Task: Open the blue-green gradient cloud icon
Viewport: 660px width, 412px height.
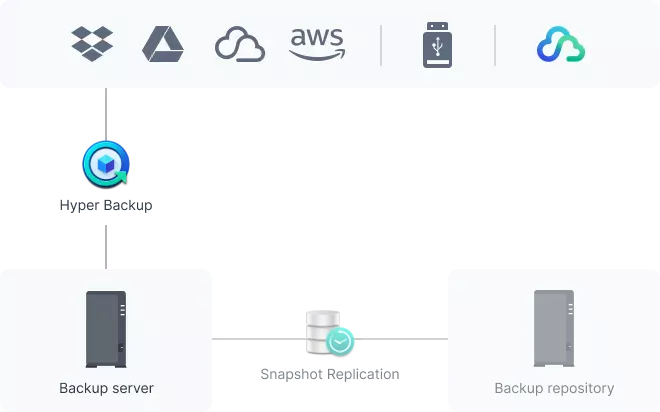Action: [x=560, y=45]
